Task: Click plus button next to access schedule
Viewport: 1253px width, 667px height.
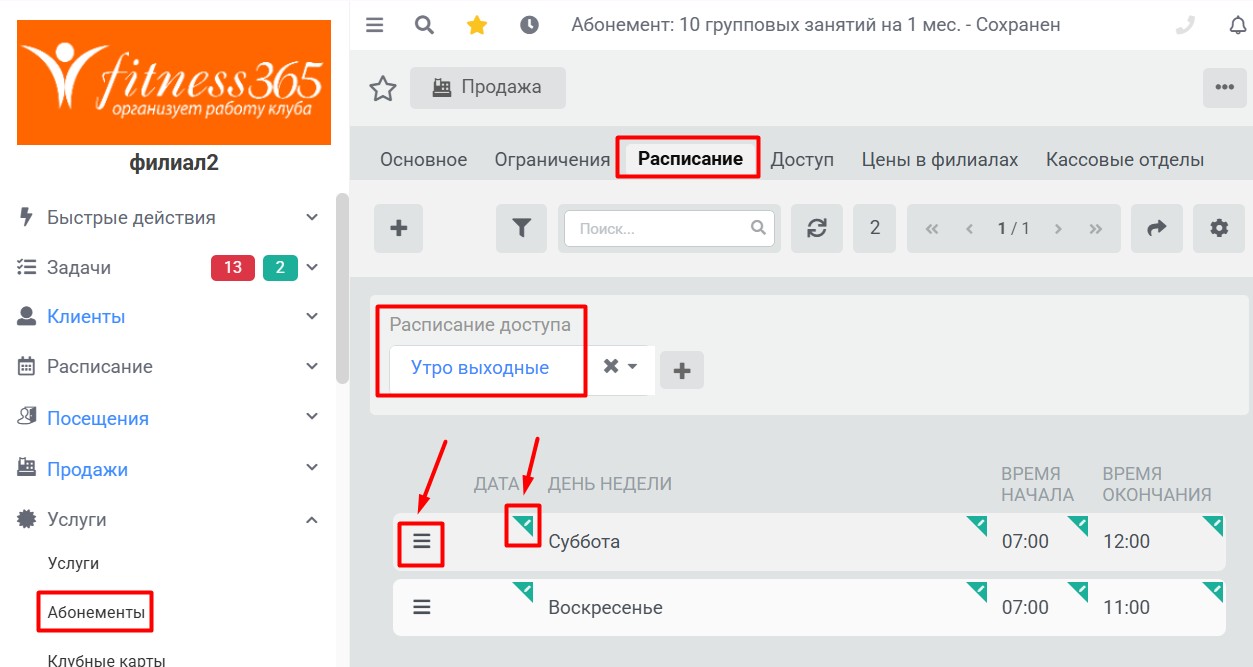Action: click(682, 370)
